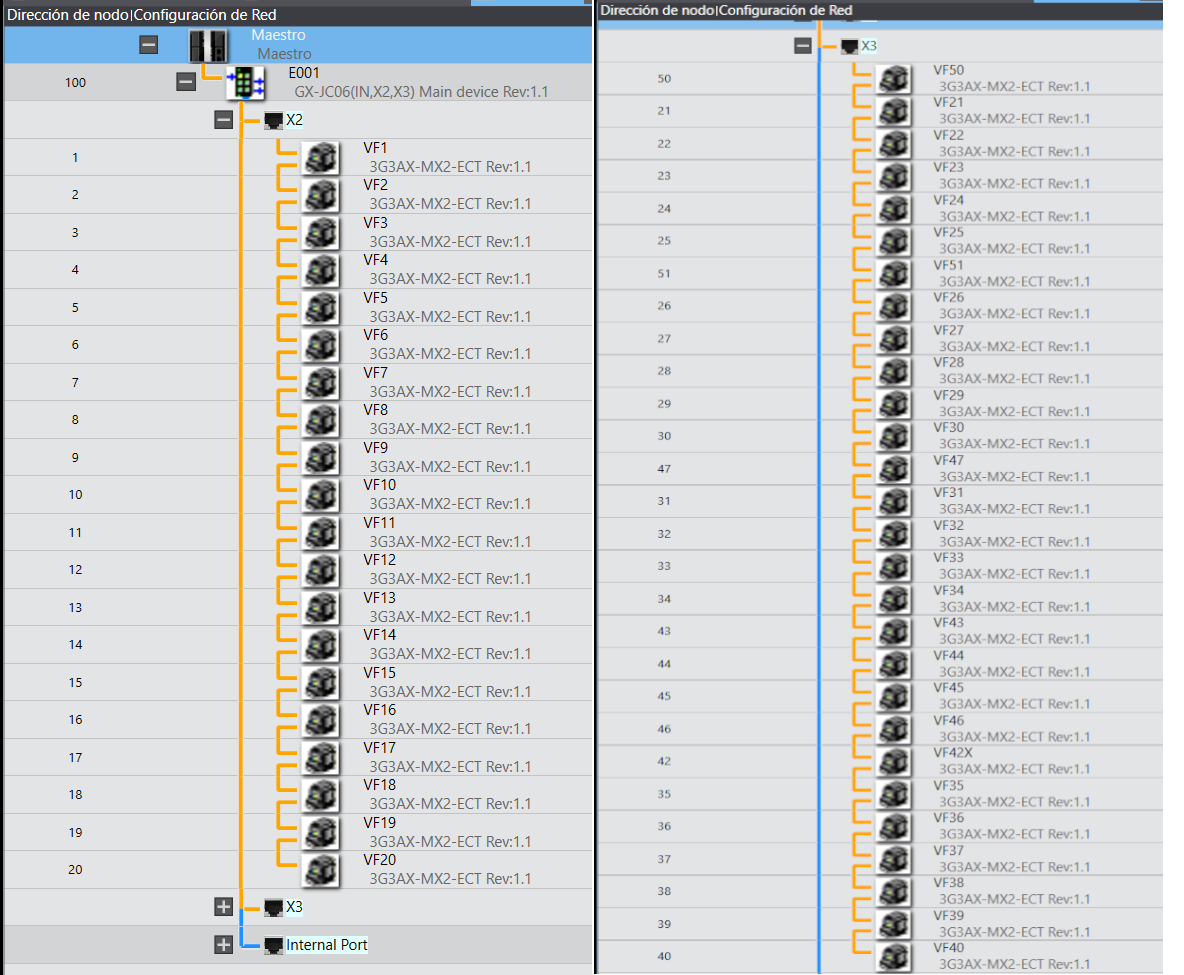Viewport: 1184px width, 975px height.
Task: Select the VF20 inverter icon
Action: [320, 870]
